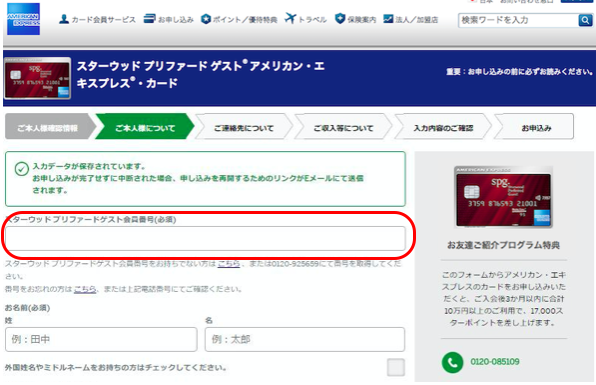Click the スターウッドプリファードゲスト会員番号 input field
The height and width of the screenshot is (385, 596).
(x=205, y=238)
